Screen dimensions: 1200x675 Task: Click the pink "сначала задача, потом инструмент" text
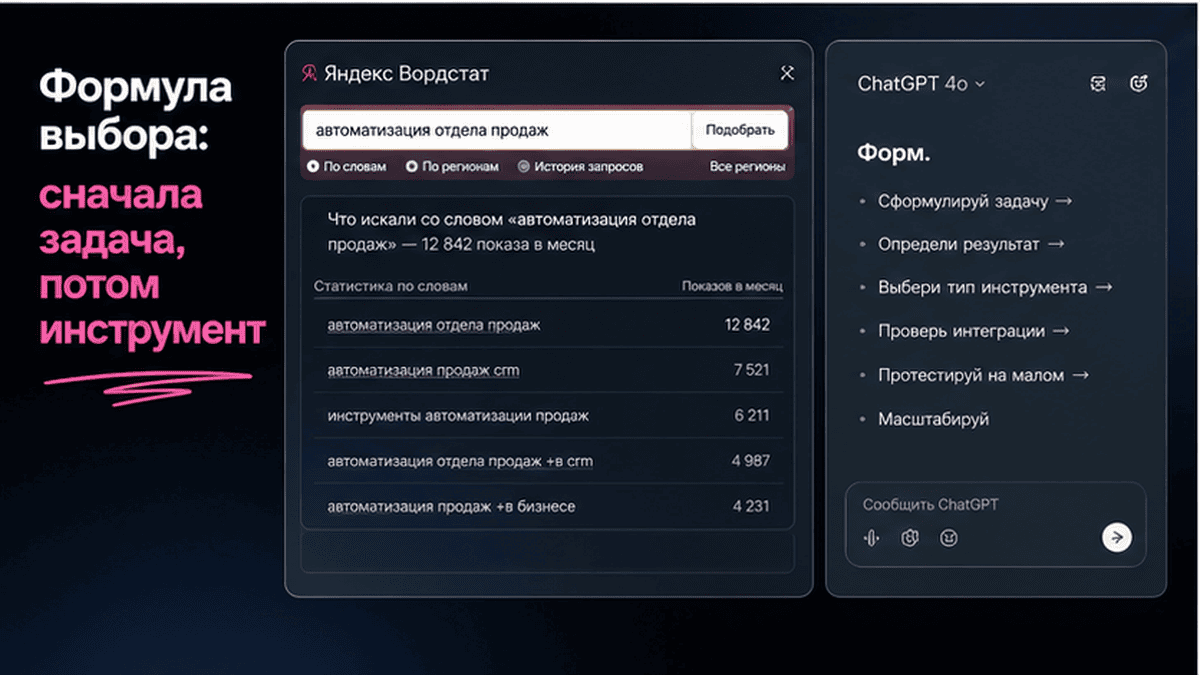152,262
